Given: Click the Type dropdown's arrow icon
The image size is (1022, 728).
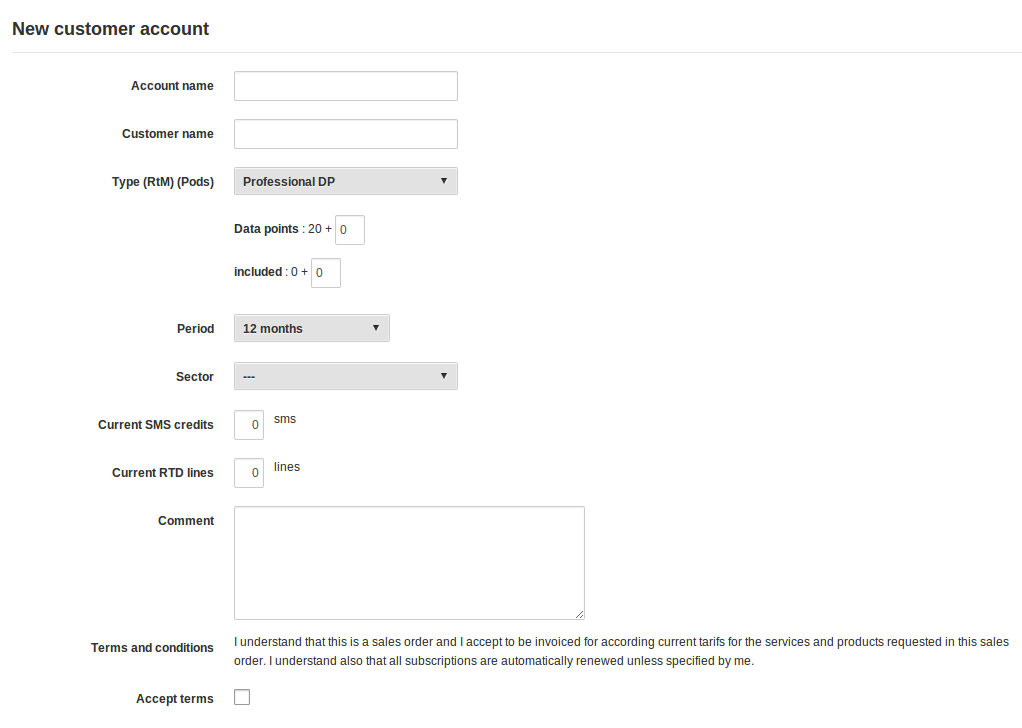Looking at the screenshot, I should [x=444, y=181].
